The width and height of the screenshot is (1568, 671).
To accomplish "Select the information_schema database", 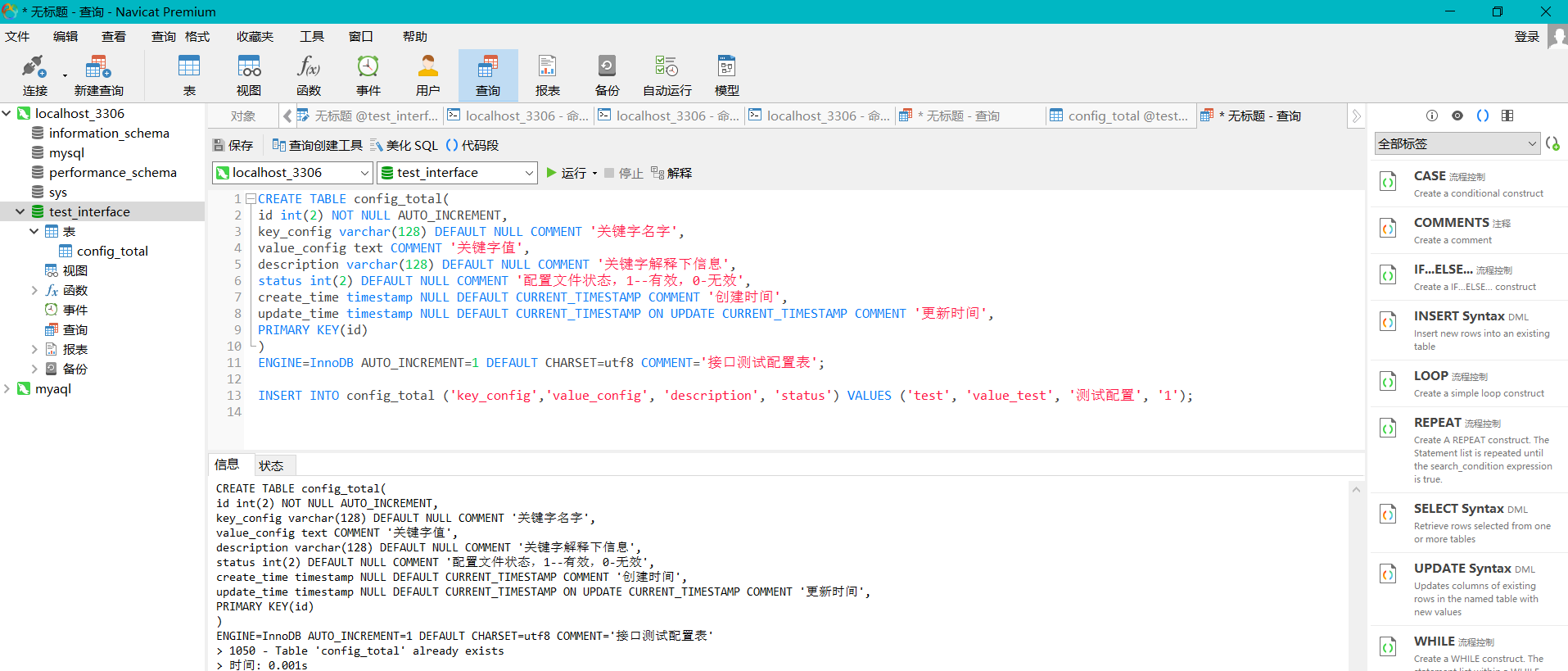I will [108, 133].
